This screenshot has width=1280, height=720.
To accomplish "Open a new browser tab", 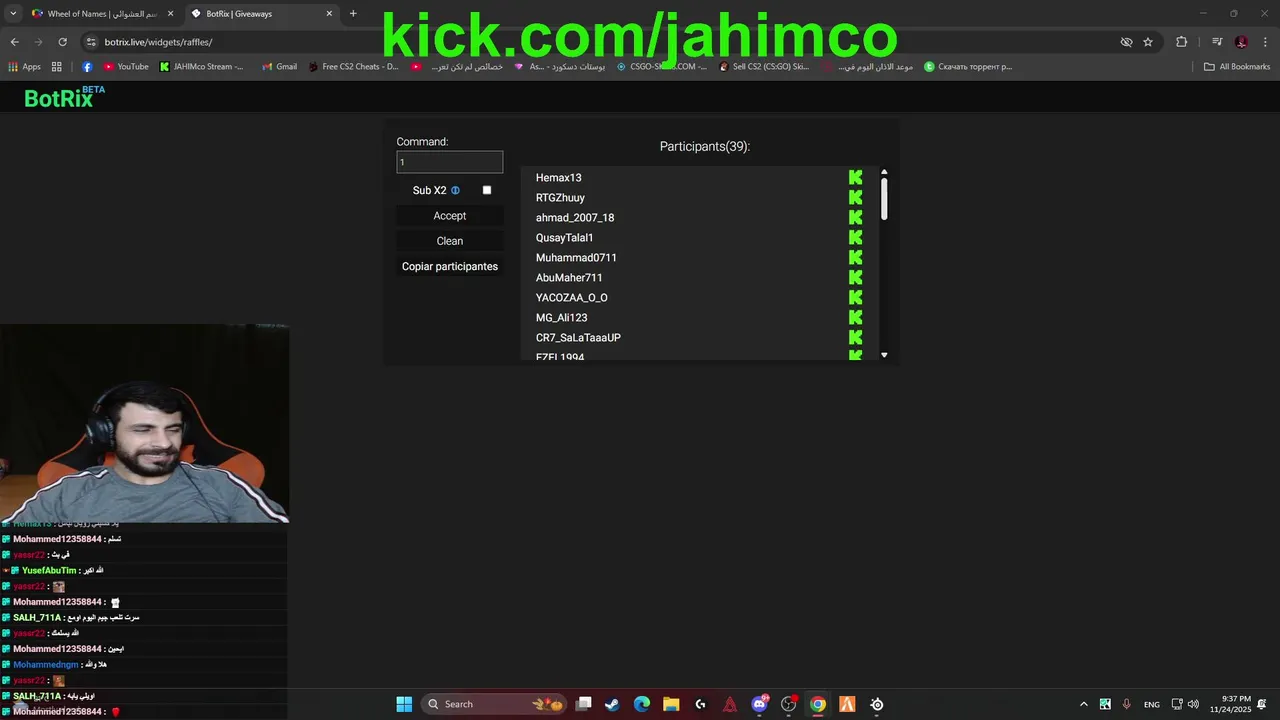I will (x=353, y=14).
